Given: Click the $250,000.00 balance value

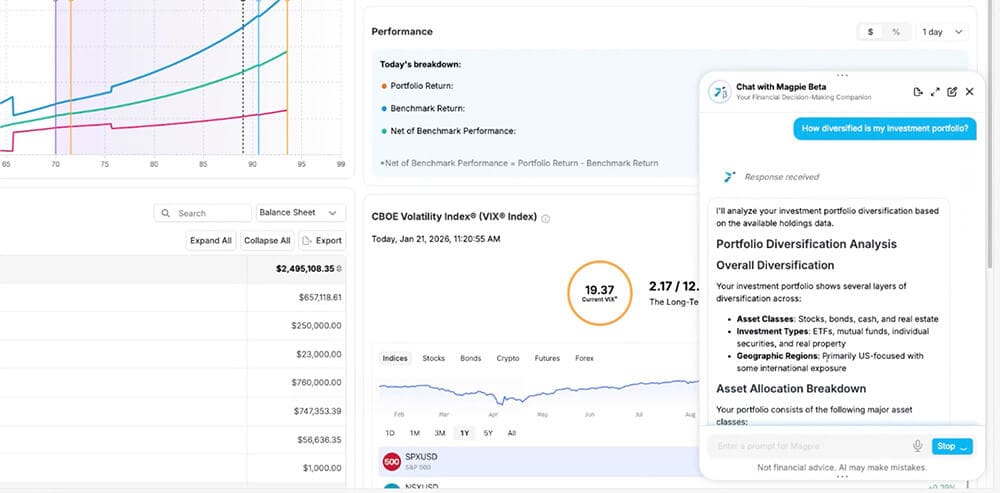Looking at the screenshot, I should click(x=316, y=325).
